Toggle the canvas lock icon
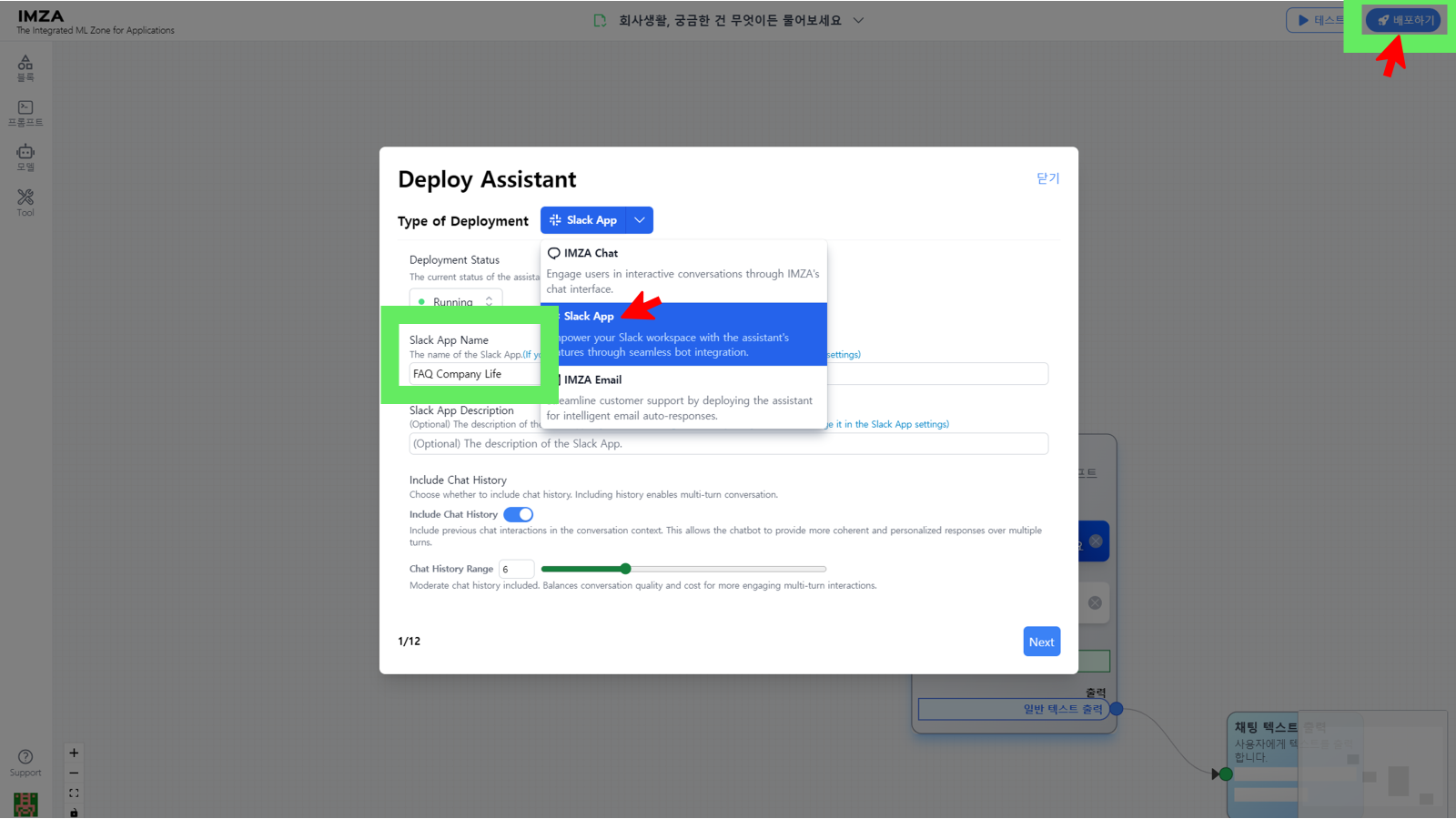Screen dimensions: 1456x819 74,812
